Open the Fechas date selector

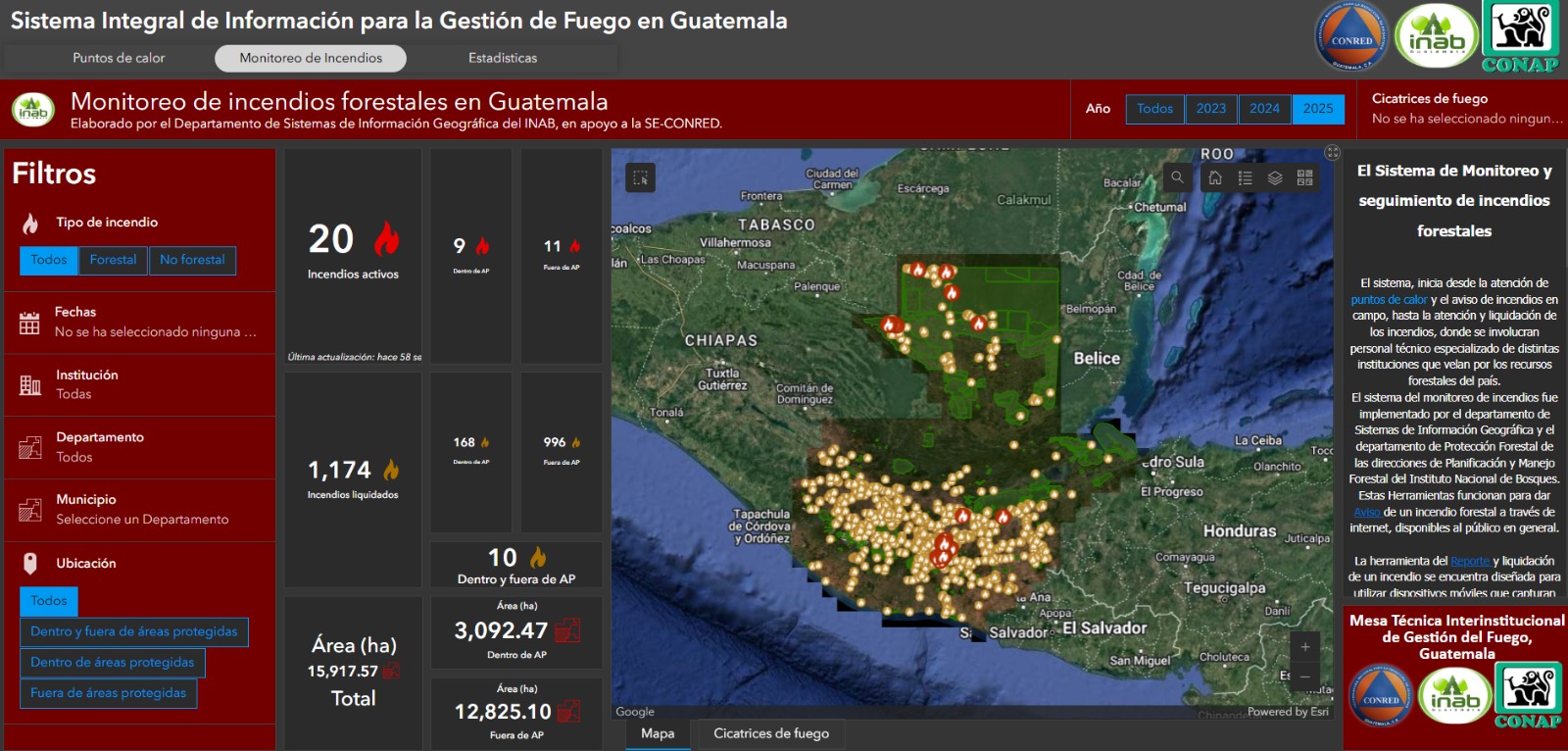click(139, 322)
